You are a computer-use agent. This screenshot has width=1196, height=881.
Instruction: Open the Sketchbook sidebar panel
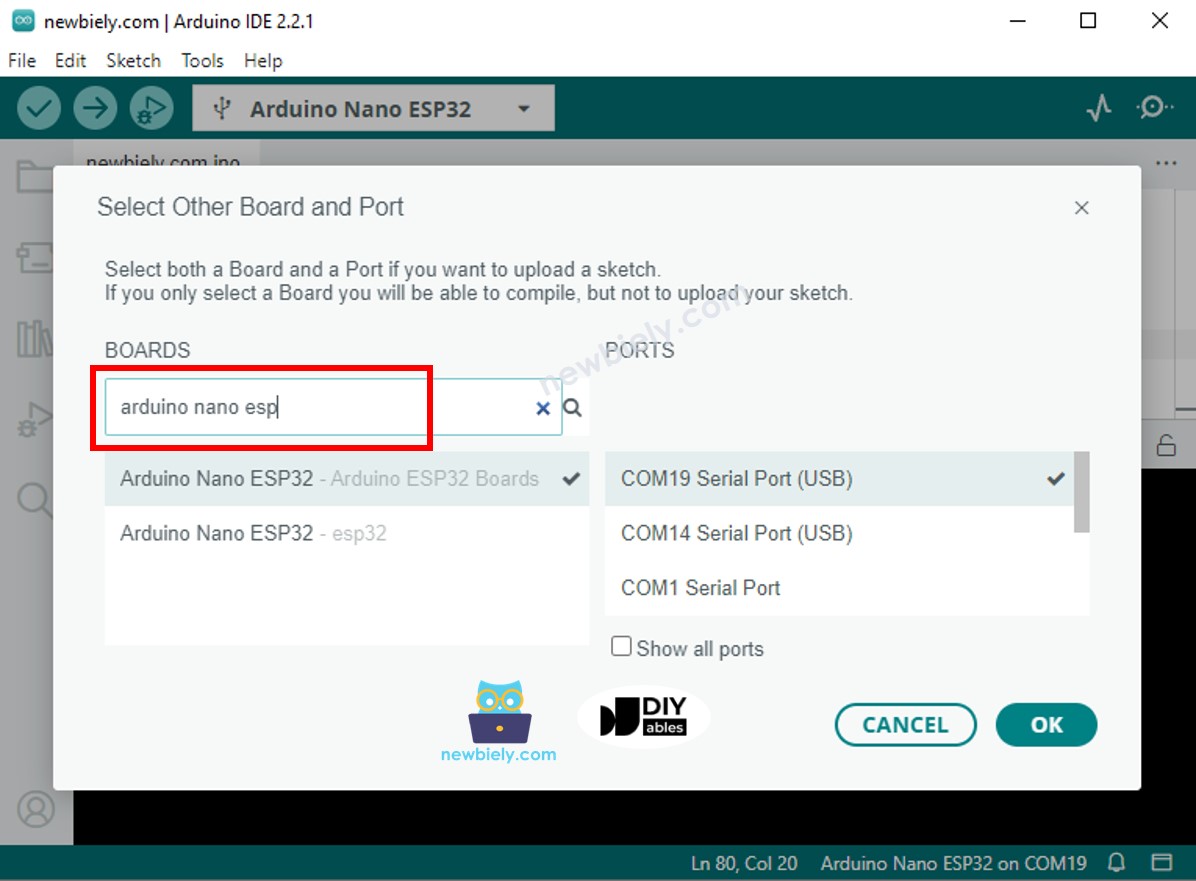[37, 175]
